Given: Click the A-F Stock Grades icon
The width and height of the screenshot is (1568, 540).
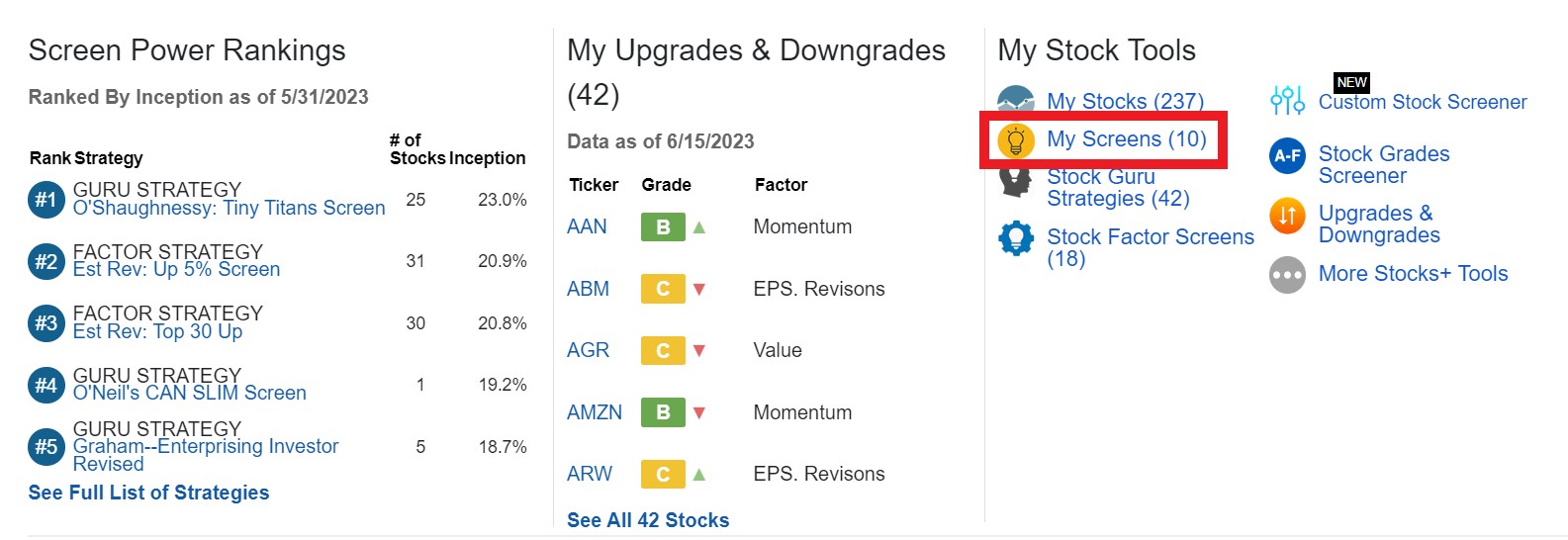Looking at the screenshot, I should tap(1287, 155).
